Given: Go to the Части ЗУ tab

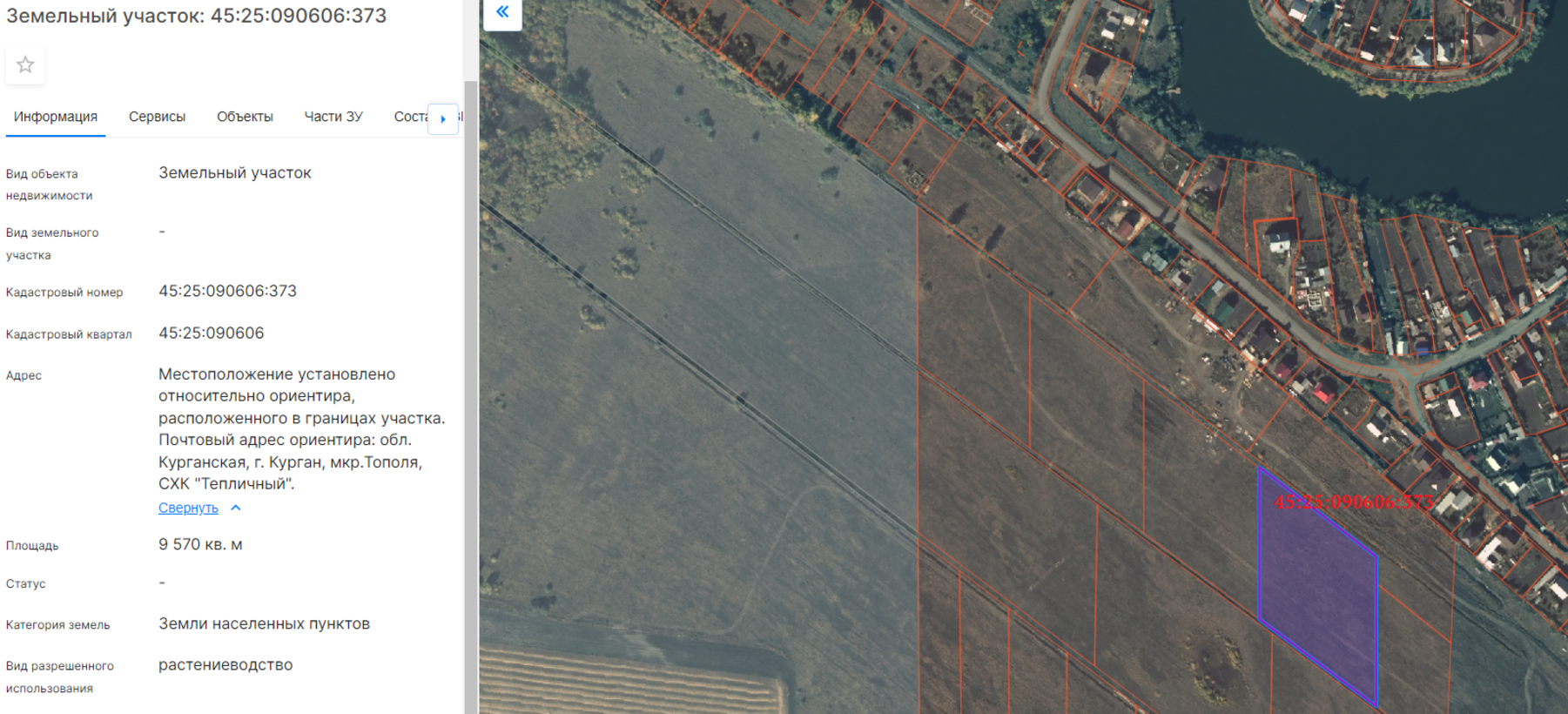Looking at the screenshot, I should 333,117.
